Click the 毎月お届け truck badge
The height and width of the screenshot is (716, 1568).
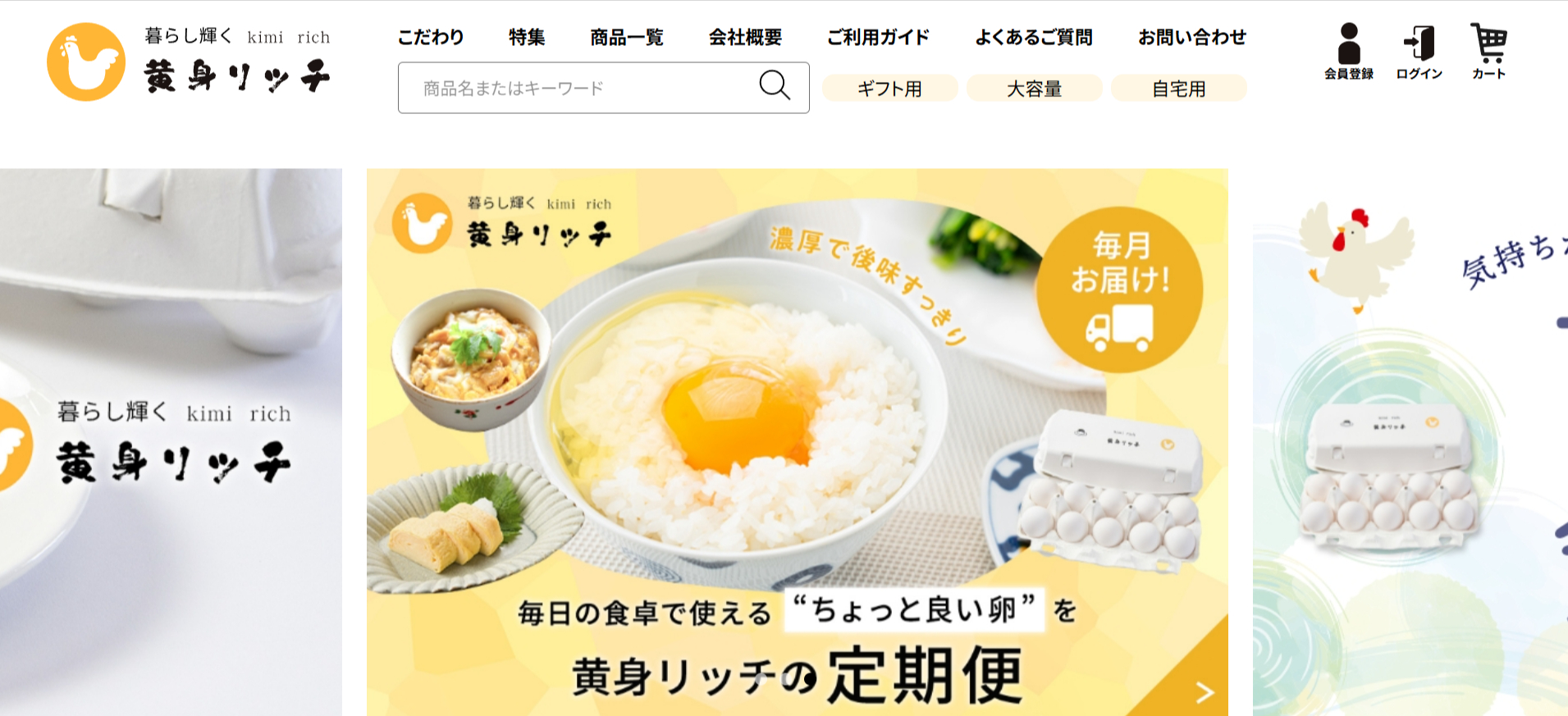click(1119, 290)
